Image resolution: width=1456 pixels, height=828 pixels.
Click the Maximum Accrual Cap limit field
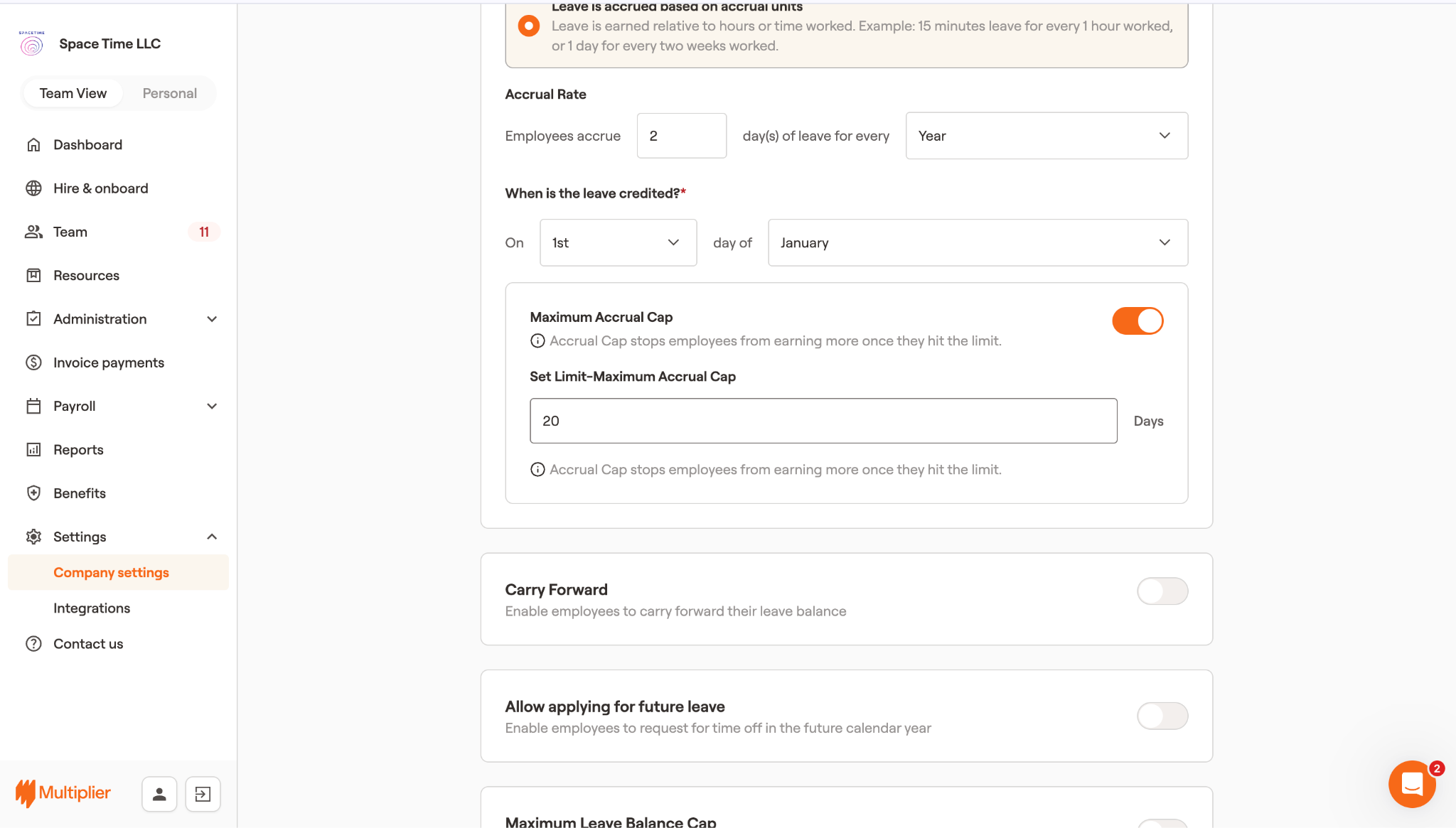[x=823, y=421]
